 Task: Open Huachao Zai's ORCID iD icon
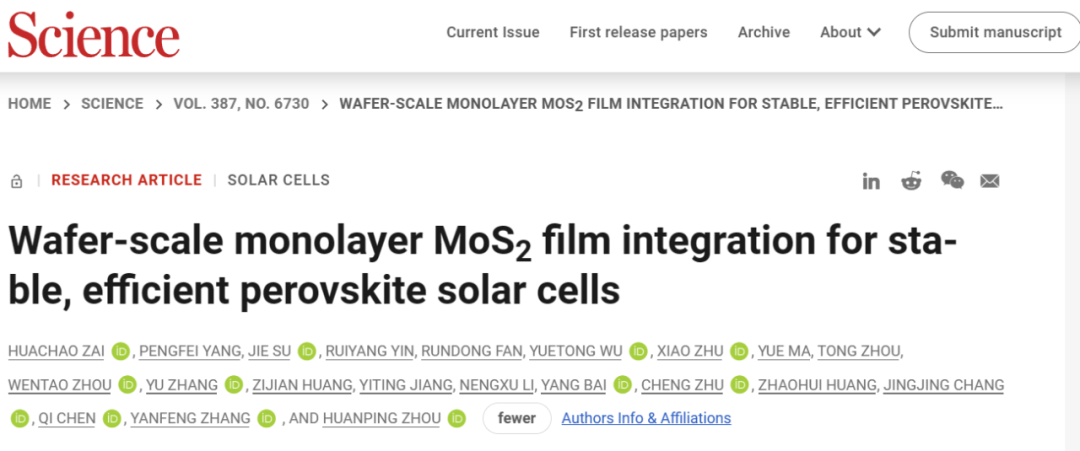coord(121,351)
